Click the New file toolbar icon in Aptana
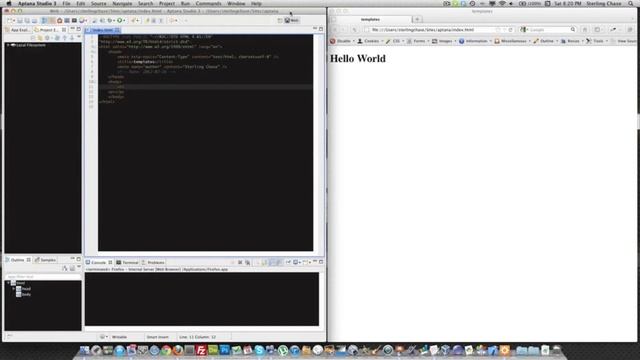This screenshot has width=640, height=360. pyautogui.click(x=11, y=20)
